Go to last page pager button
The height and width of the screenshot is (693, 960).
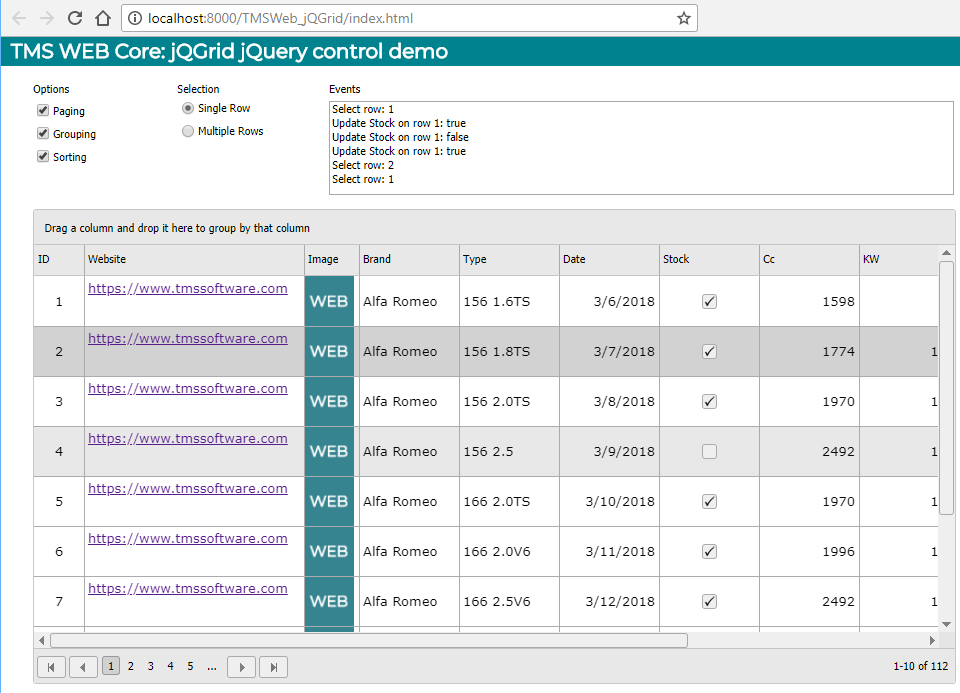(x=273, y=667)
